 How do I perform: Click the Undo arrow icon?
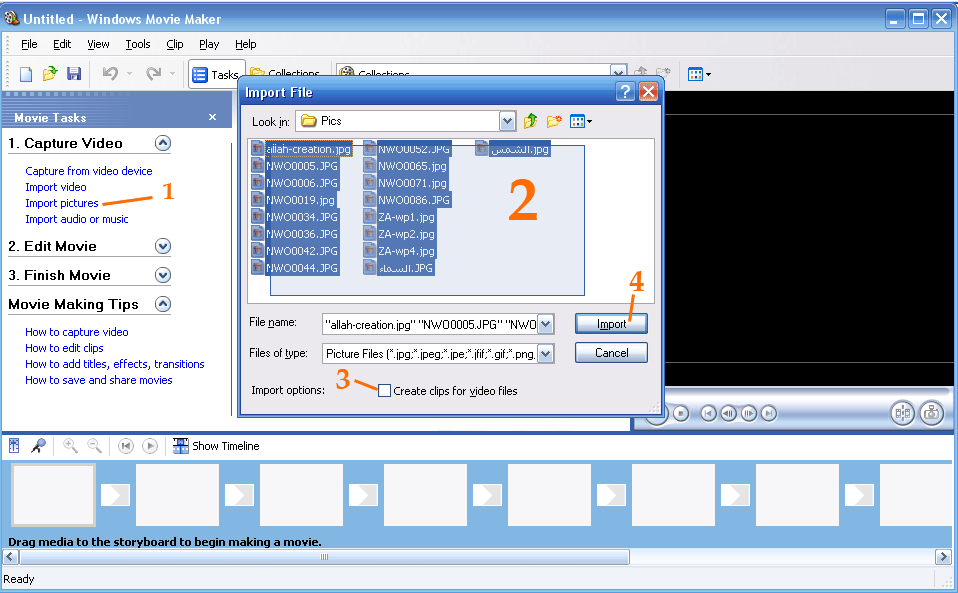click(110, 74)
